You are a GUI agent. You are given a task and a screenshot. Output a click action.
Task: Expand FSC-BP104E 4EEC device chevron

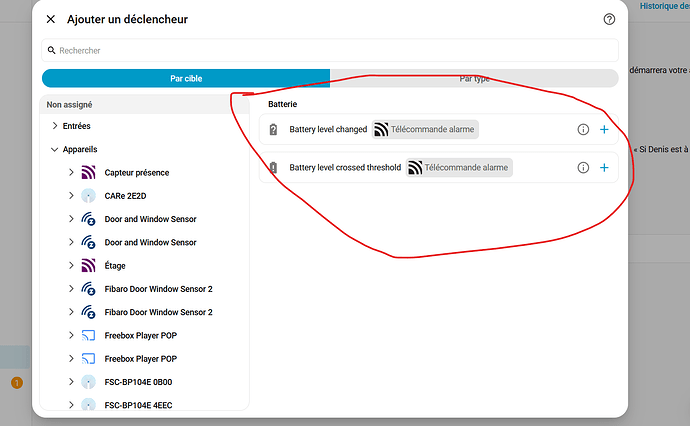point(71,405)
